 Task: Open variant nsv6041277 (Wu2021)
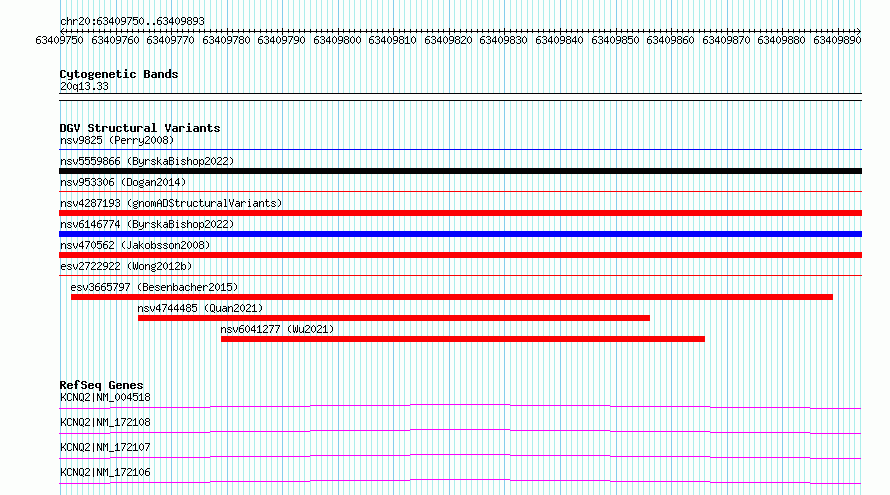pos(278,329)
